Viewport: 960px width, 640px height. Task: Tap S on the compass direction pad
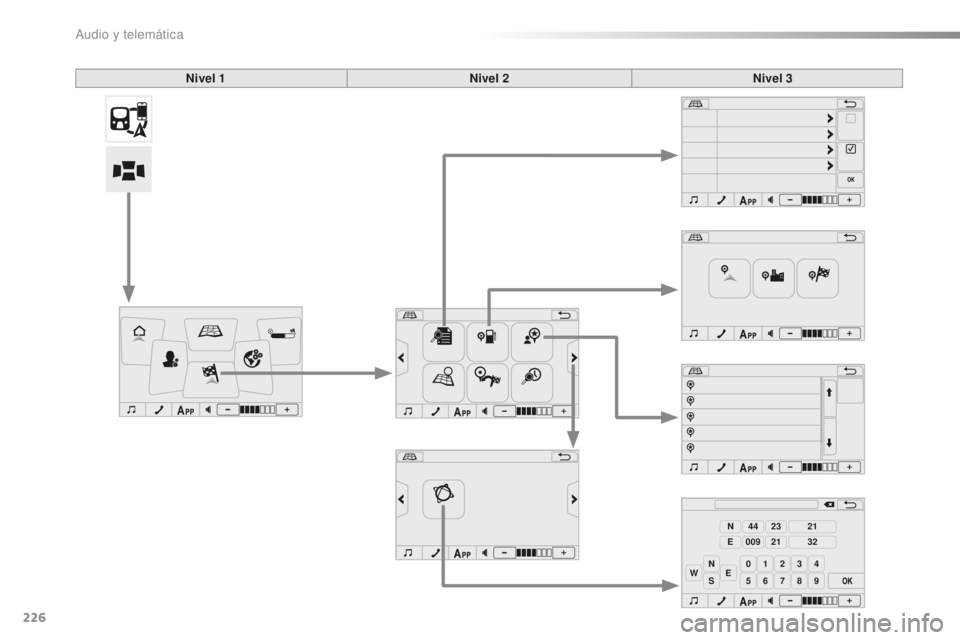(711, 581)
